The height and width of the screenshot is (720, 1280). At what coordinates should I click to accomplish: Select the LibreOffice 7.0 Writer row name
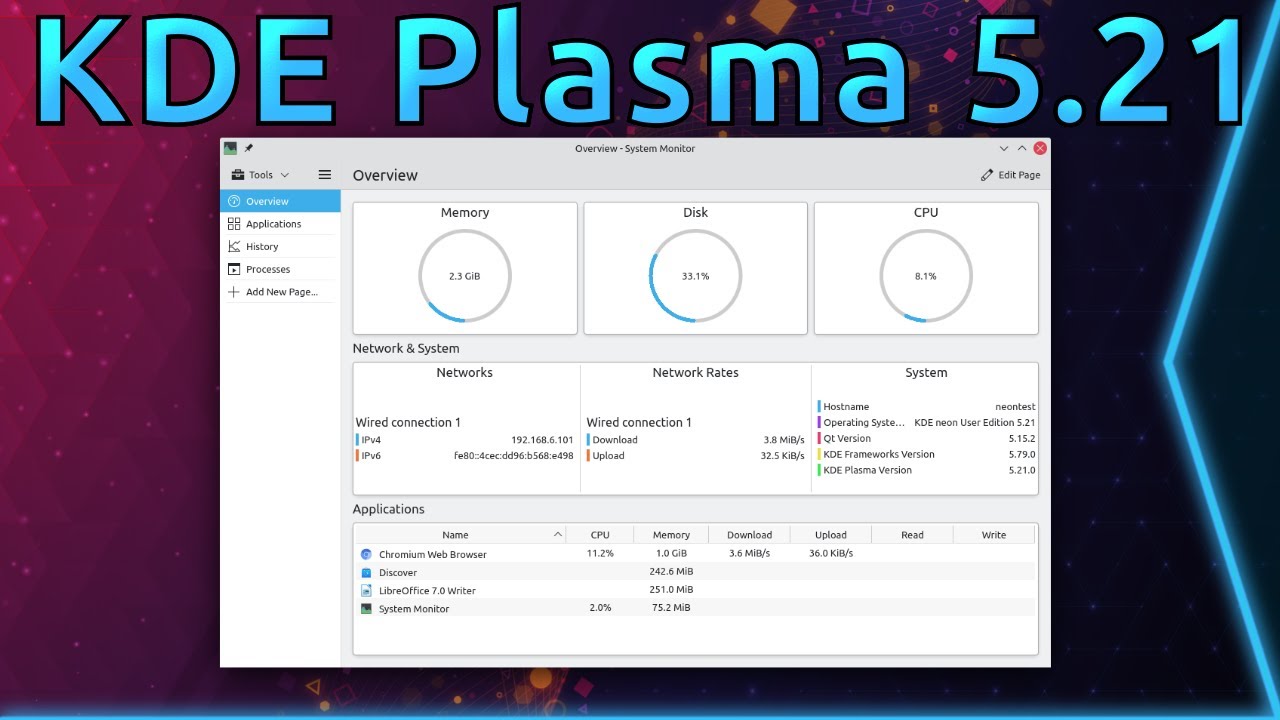(427, 591)
